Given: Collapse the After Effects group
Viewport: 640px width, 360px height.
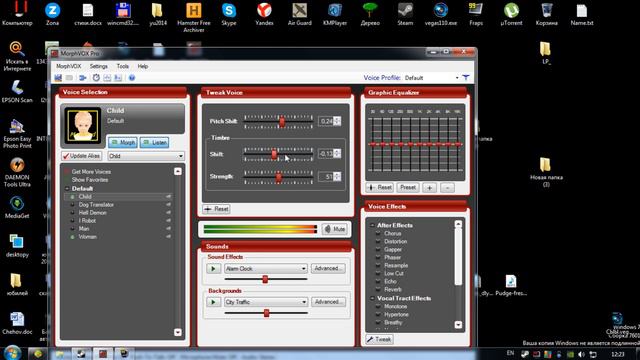Looking at the screenshot, I should [372, 225].
